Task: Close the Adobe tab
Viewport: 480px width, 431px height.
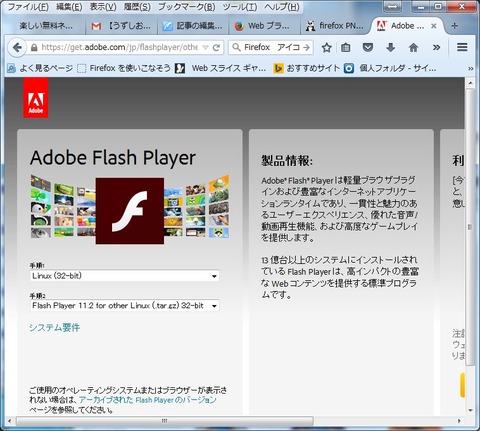Action: 434,26
